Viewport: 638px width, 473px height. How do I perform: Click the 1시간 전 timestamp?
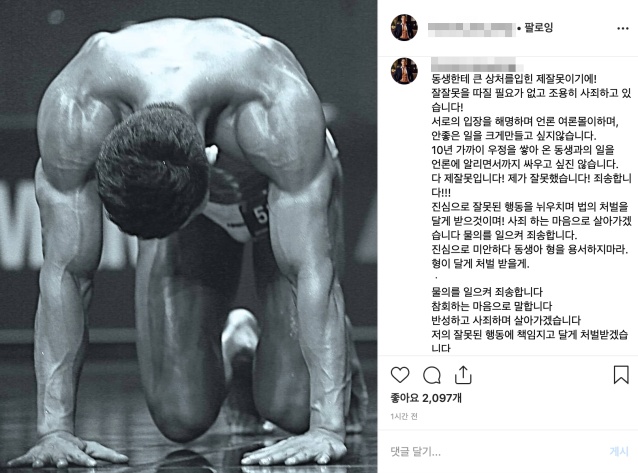pyautogui.click(x=404, y=416)
